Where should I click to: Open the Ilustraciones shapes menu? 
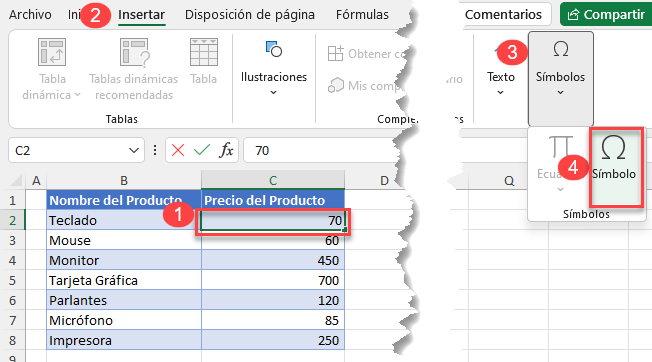pyautogui.click(x=274, y=68)
